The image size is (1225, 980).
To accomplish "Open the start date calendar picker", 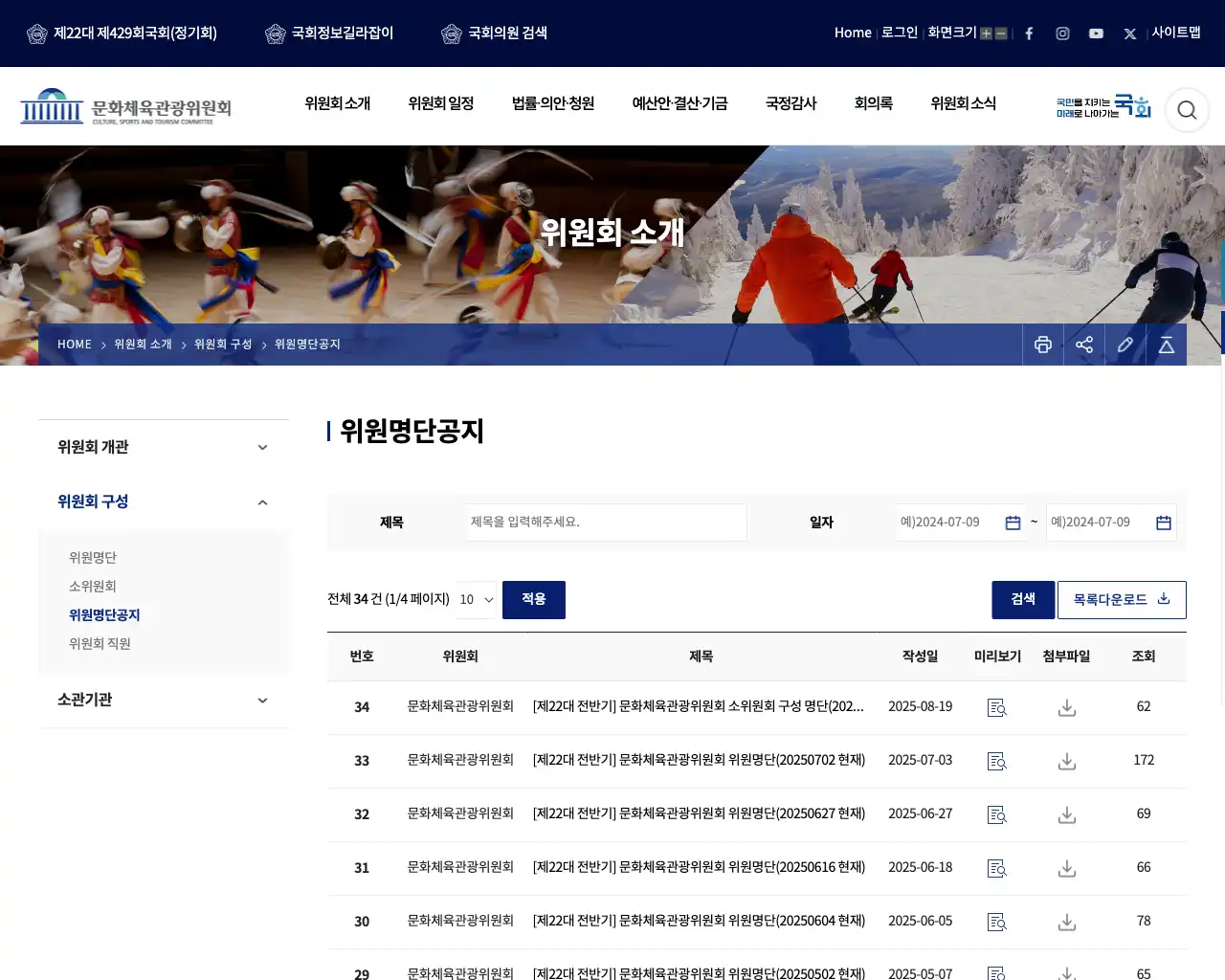I will 1013,523.
